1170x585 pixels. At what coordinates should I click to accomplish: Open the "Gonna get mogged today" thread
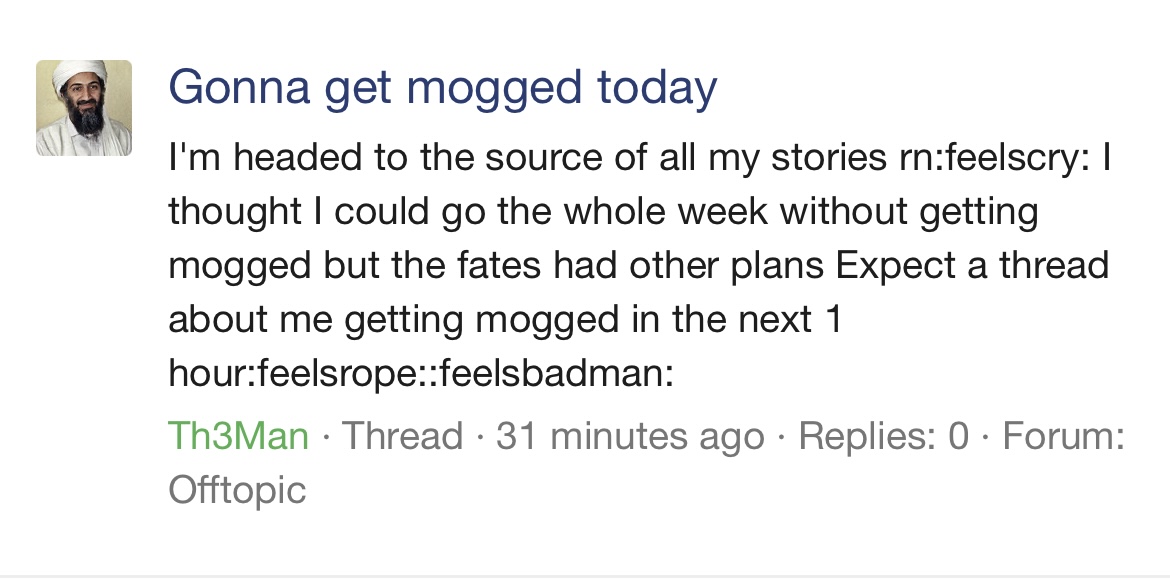(x=442, y=88)
